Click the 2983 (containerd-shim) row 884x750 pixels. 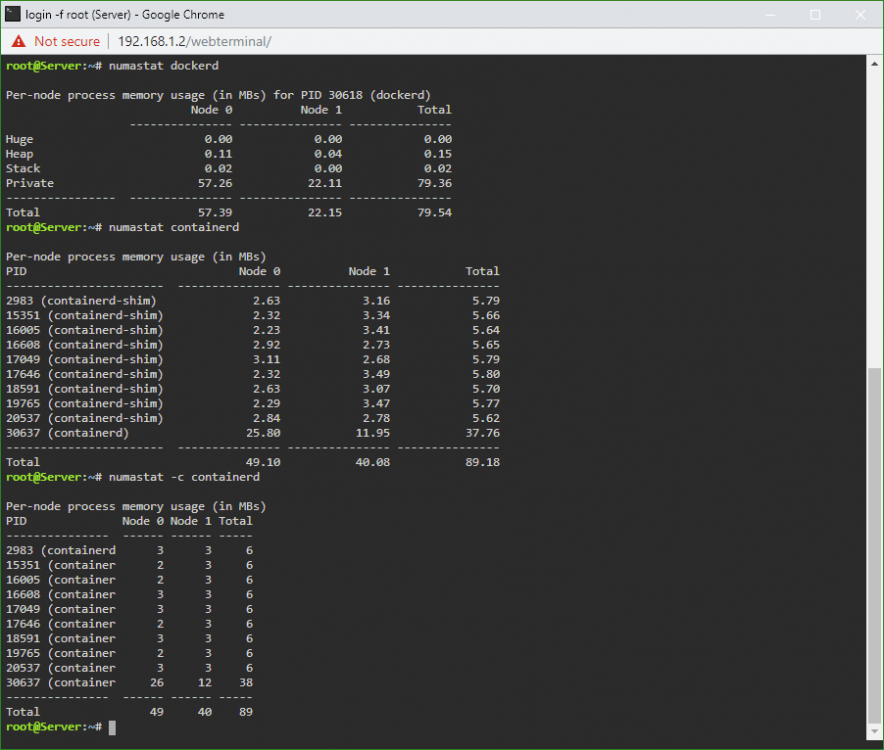pos(253,301)
